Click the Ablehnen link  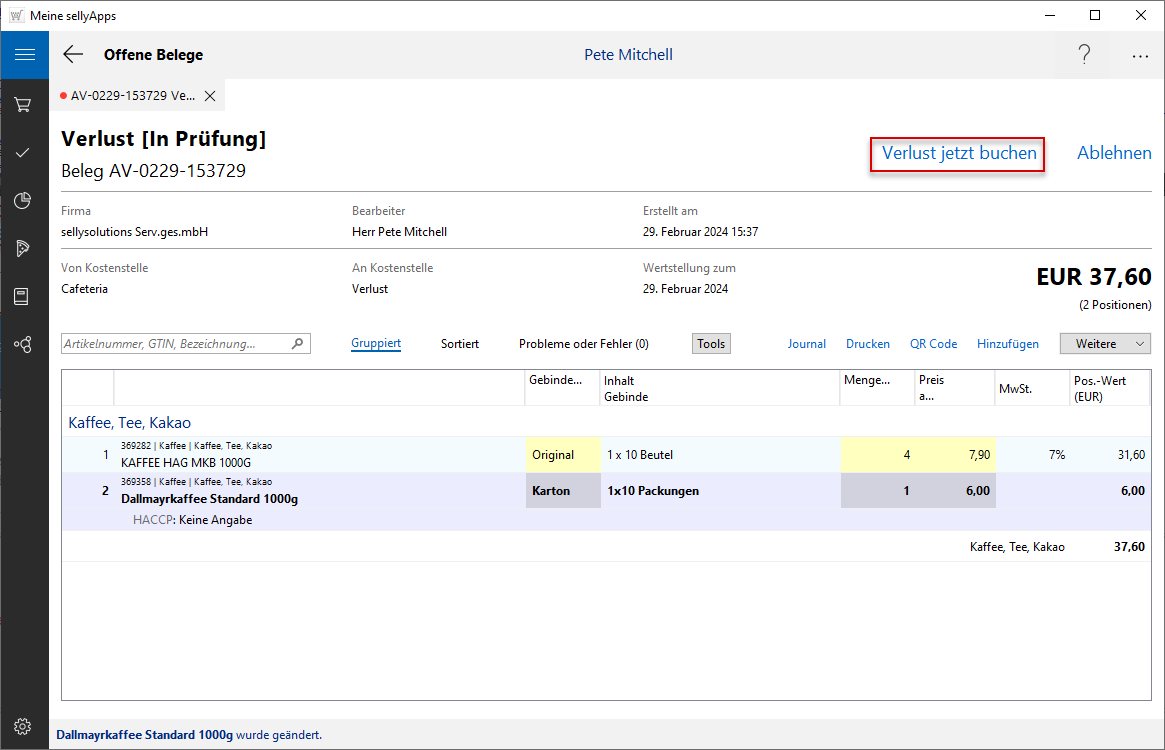[1114, 153]
